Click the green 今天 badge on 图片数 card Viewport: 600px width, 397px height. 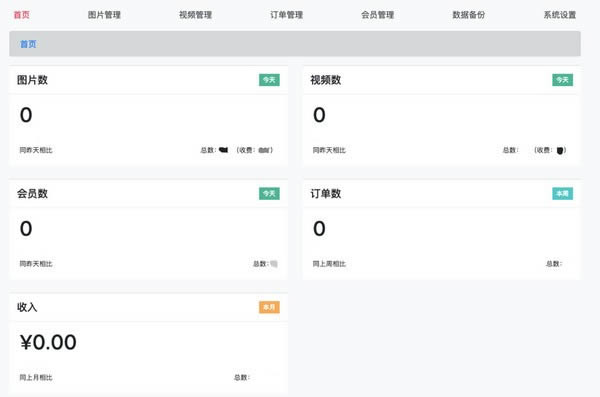pyautogui.click(x=269, y=80)
